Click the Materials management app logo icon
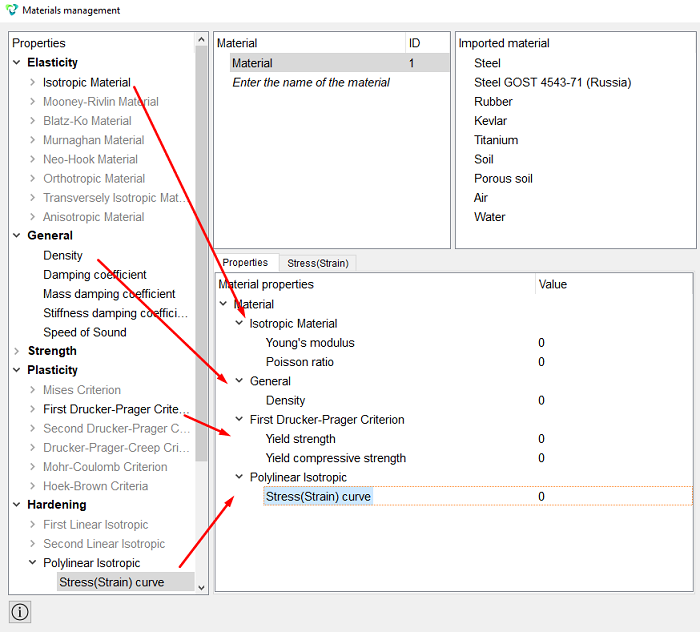This screenshot has height=632, width=700. [12, 10]
